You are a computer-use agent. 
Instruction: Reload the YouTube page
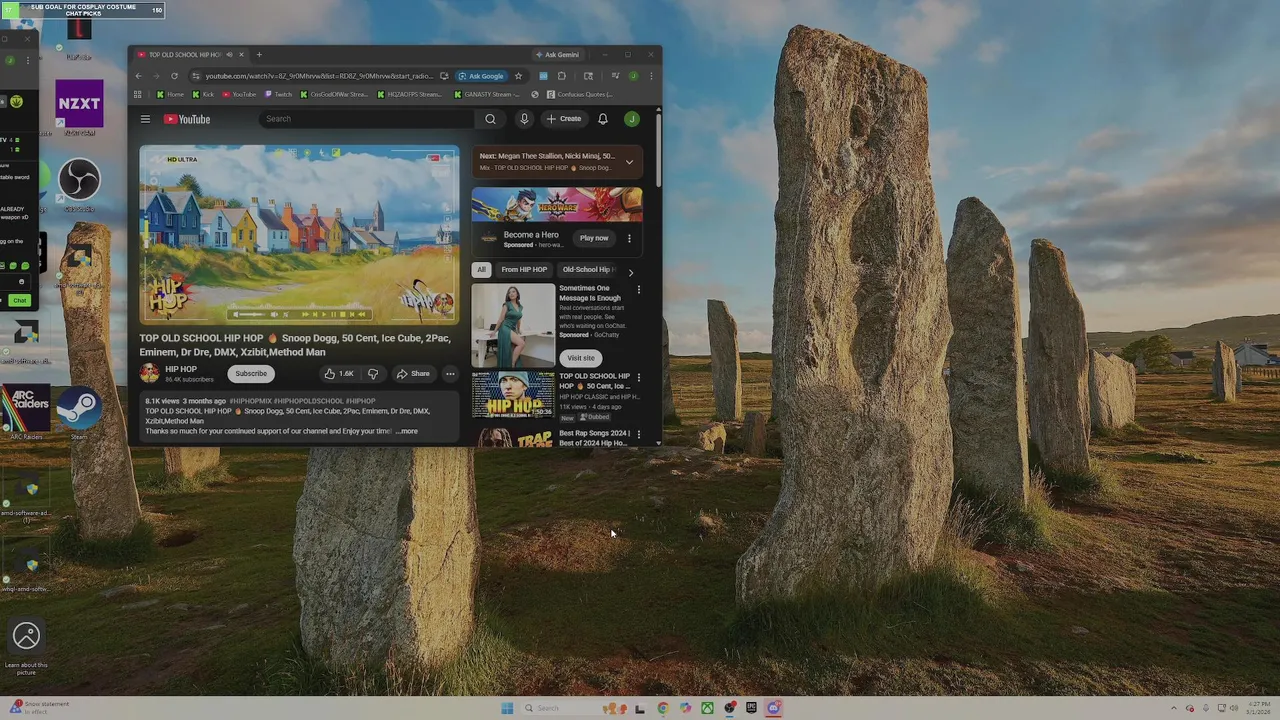174,76
